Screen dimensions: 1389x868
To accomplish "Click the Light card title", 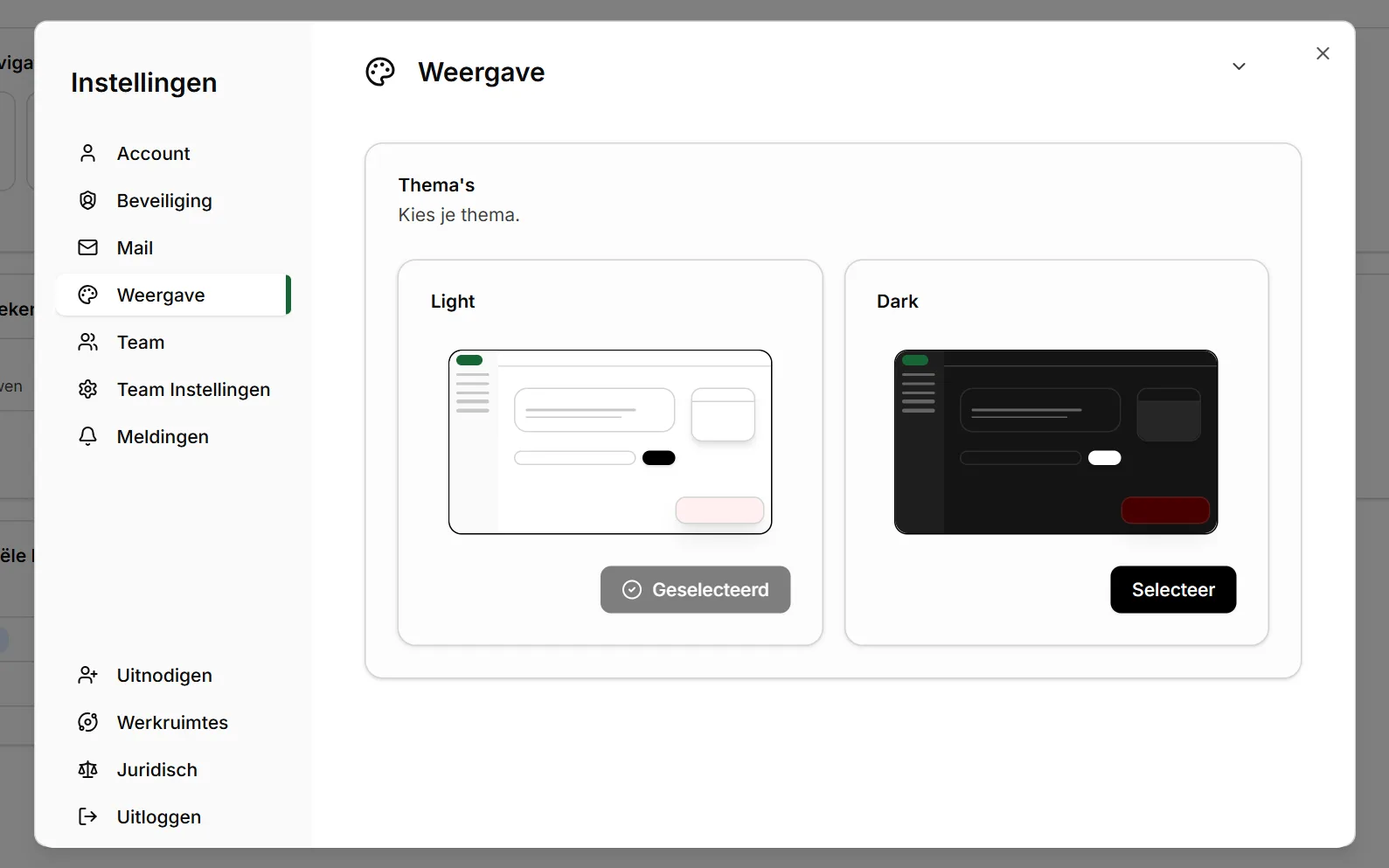I will tap(453, 301).
